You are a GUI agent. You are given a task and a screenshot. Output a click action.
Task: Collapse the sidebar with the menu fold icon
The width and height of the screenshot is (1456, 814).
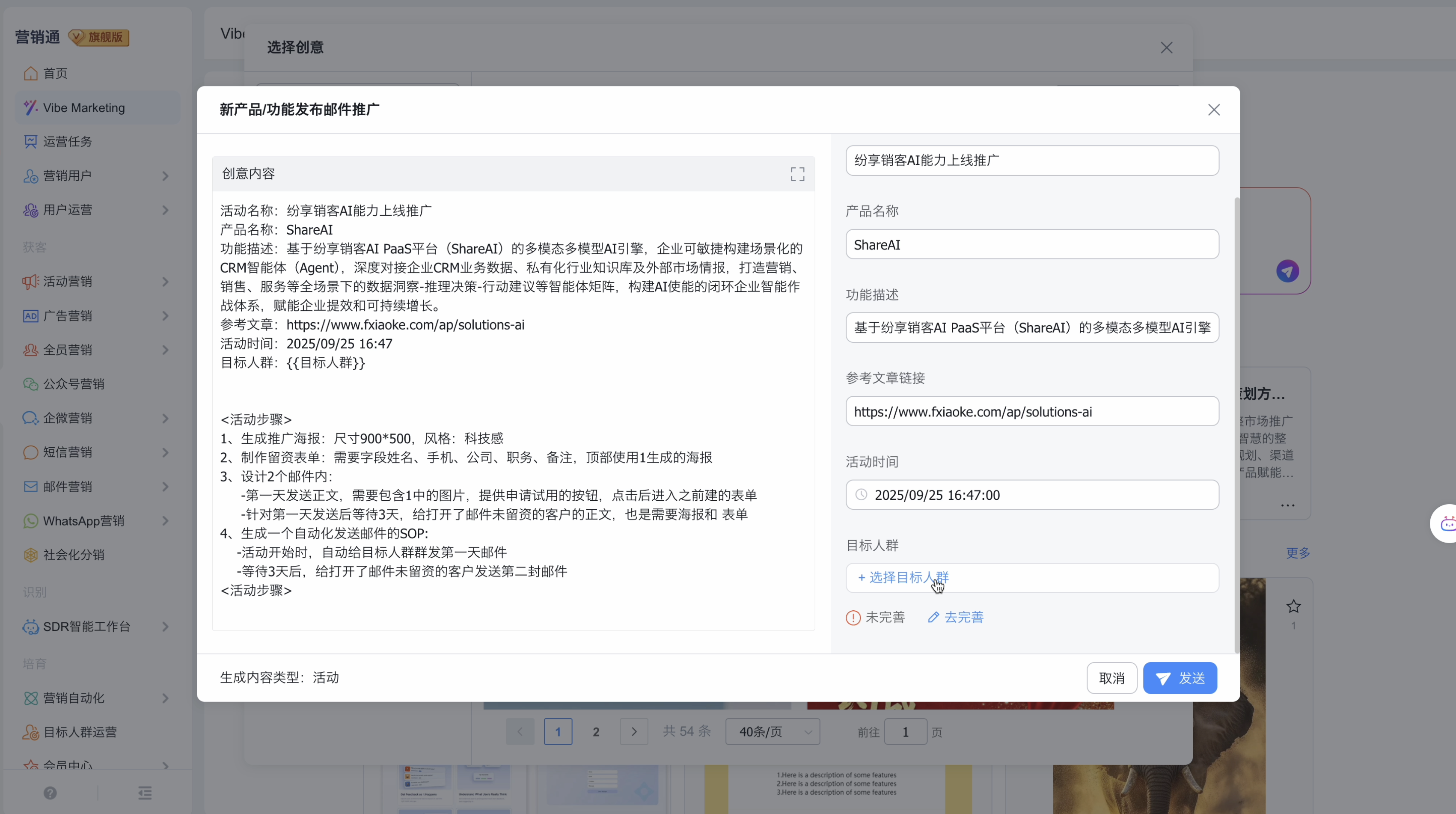pyautogui.click(x=145, y=793)
